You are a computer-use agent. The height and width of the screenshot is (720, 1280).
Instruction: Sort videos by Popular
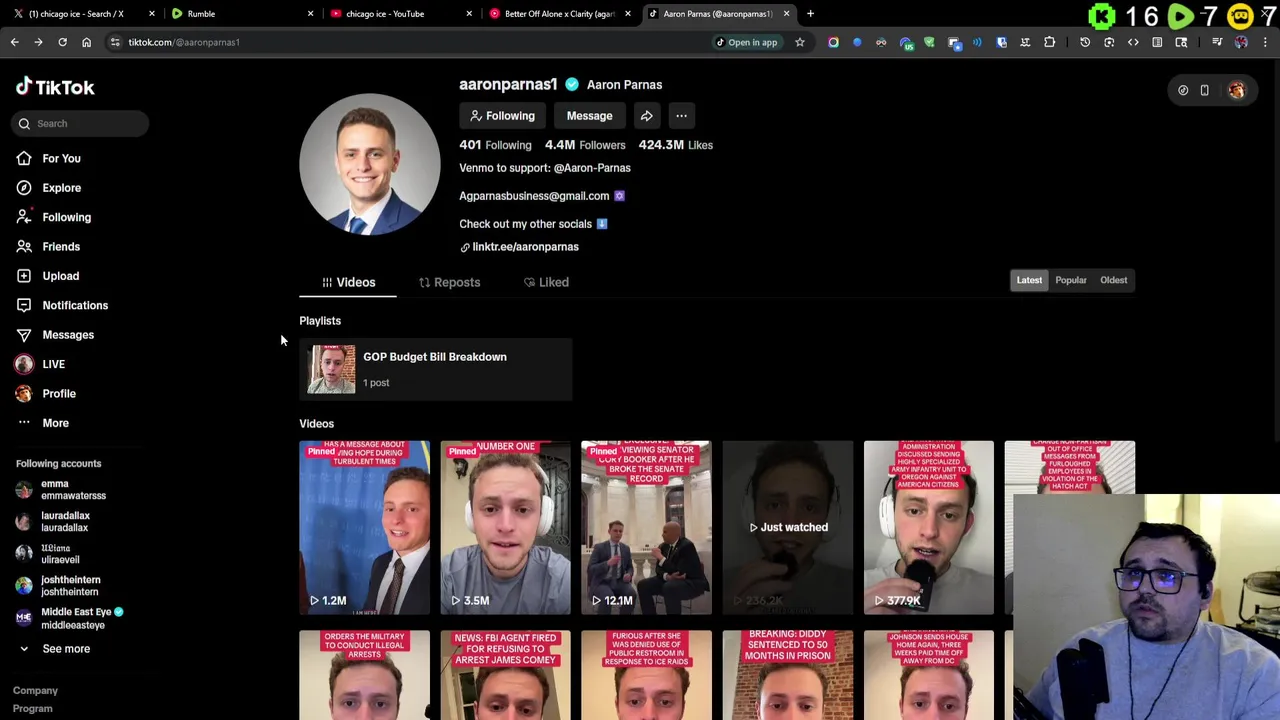pyautogui.click(x=1071, y=280)
